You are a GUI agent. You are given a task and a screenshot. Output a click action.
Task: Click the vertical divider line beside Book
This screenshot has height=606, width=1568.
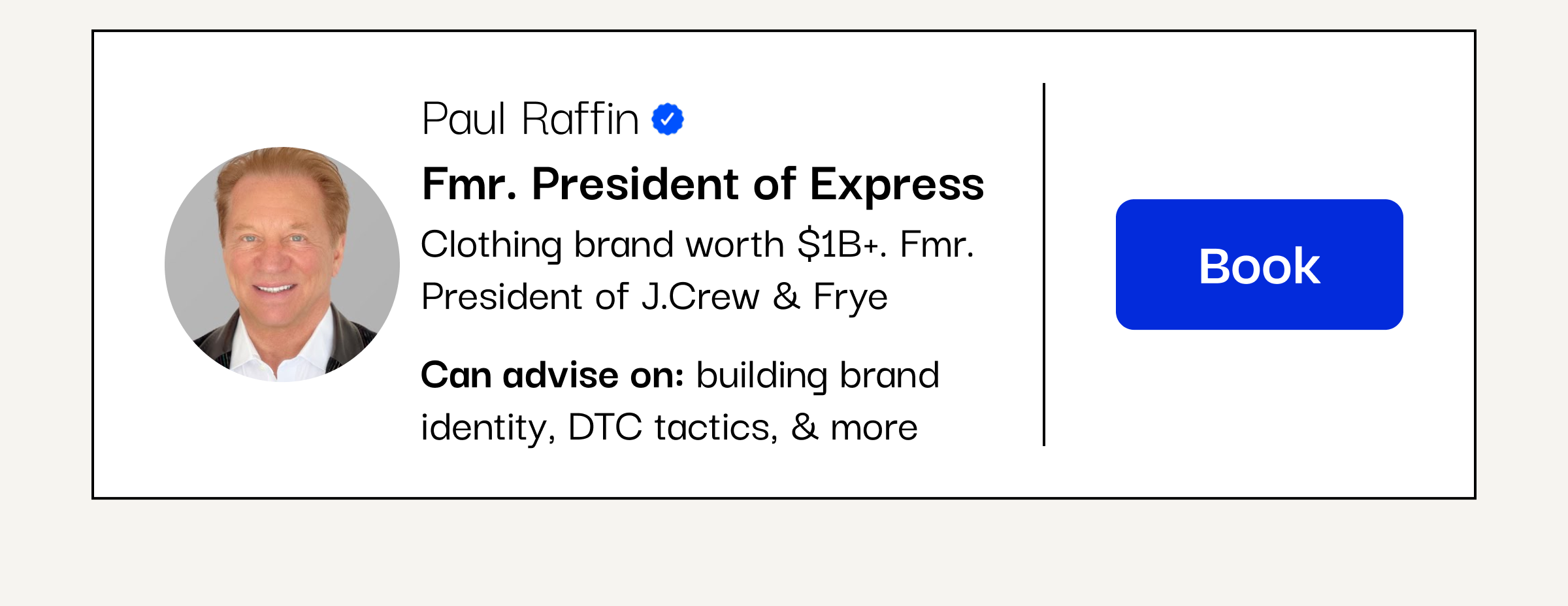(1044, 264)
